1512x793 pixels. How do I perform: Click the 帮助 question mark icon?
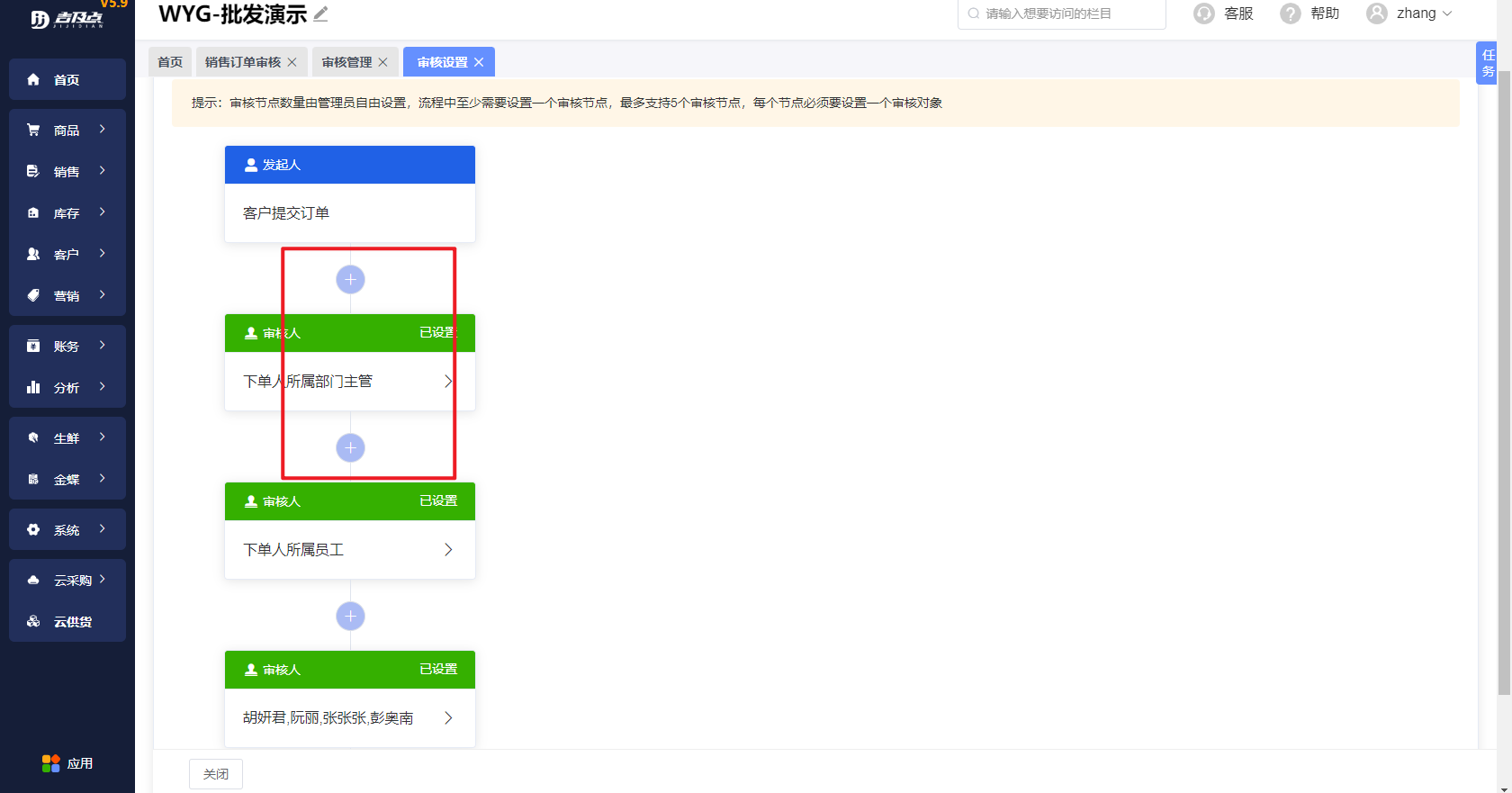point(1291,14)
